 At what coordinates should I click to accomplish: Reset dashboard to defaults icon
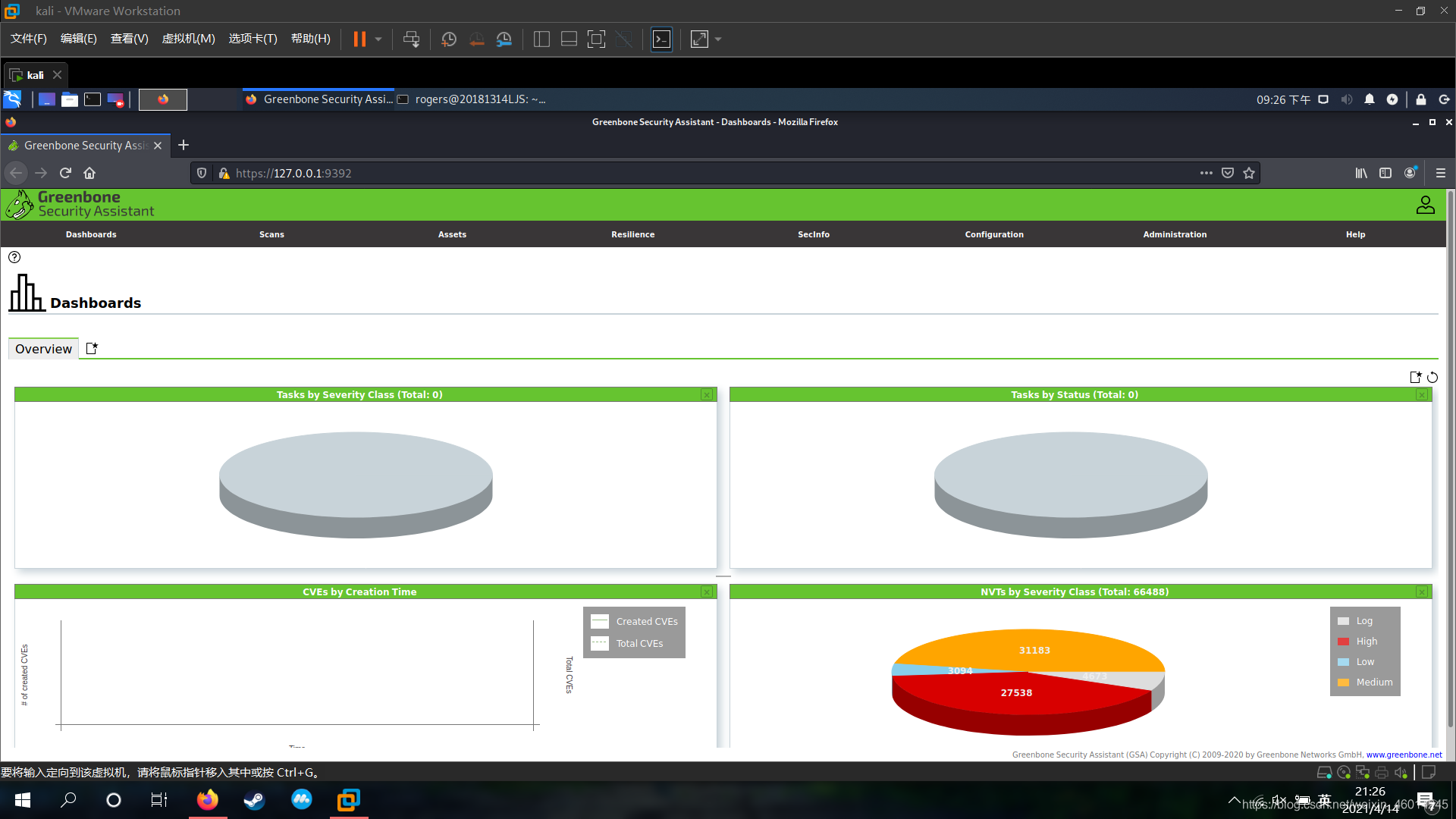[x=1432, y=377]
